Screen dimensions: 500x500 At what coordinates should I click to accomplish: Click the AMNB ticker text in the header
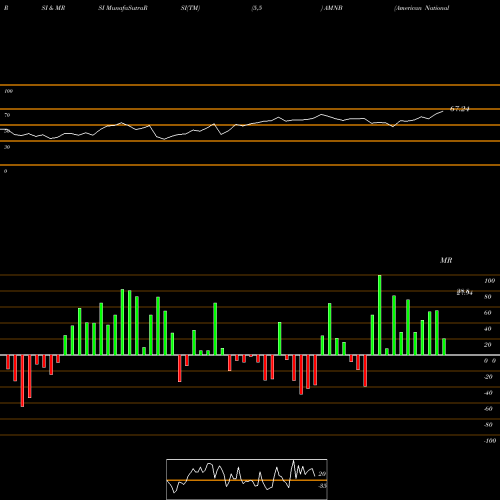pos(333,8)
